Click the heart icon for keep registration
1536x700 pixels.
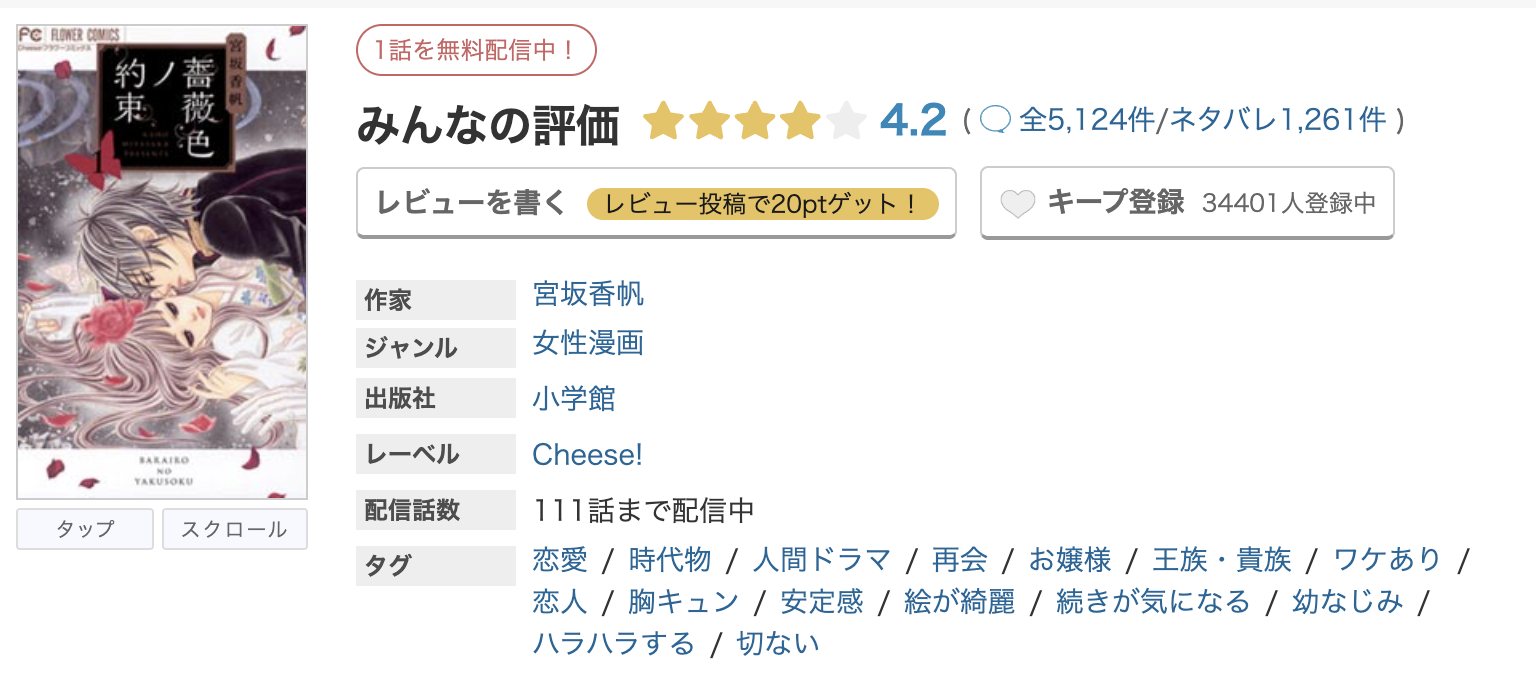click(1017, 202)
